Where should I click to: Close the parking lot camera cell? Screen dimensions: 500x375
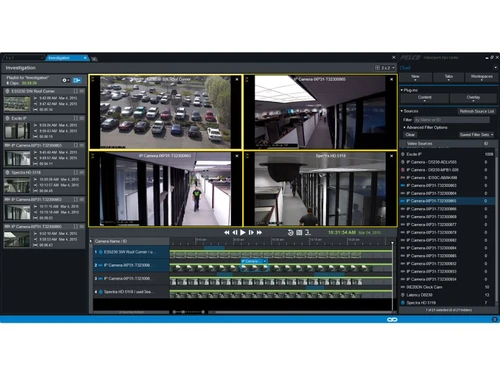click(237, 79)
